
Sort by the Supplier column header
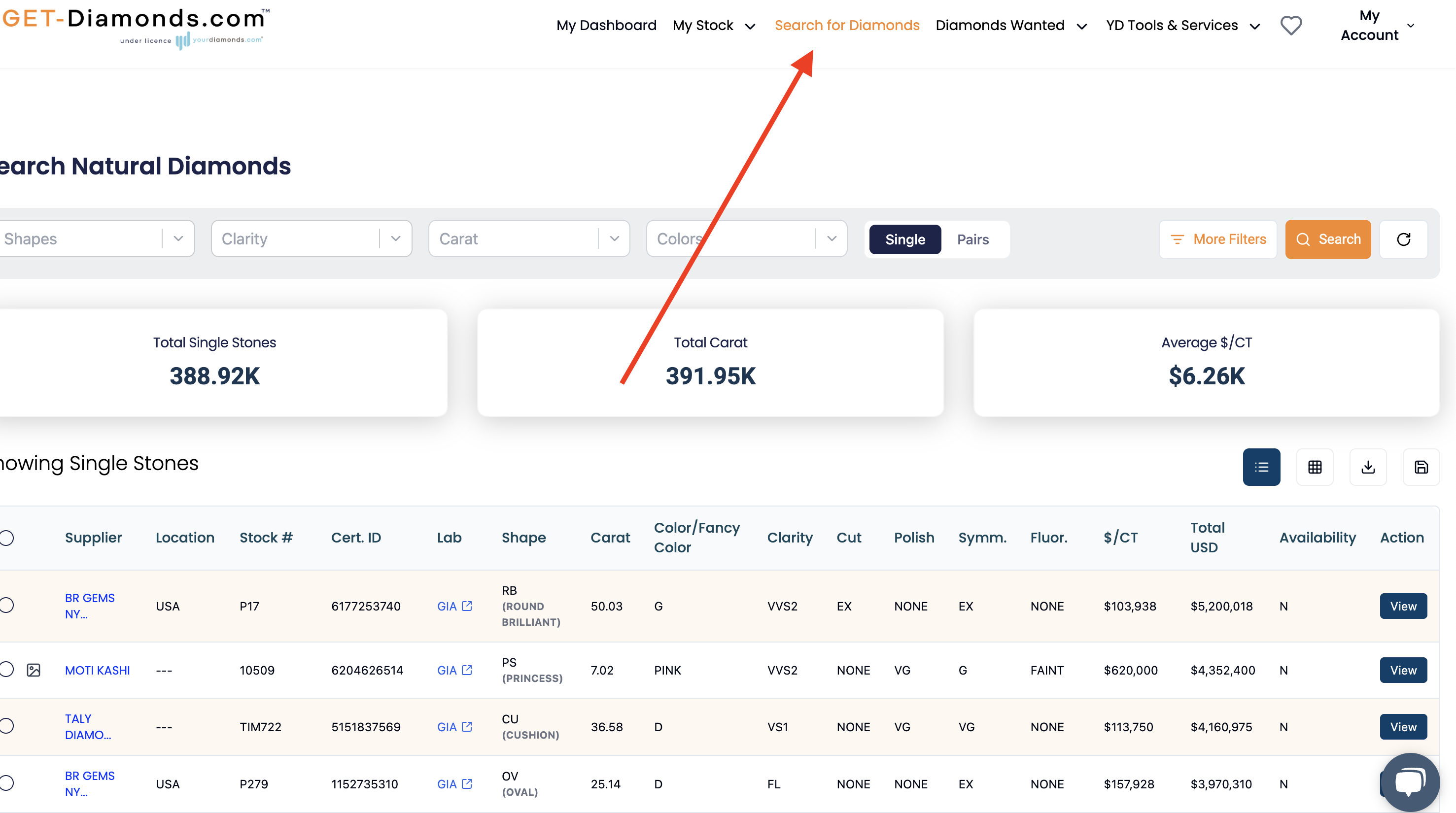pyautogui.click(x=93, y=537)
